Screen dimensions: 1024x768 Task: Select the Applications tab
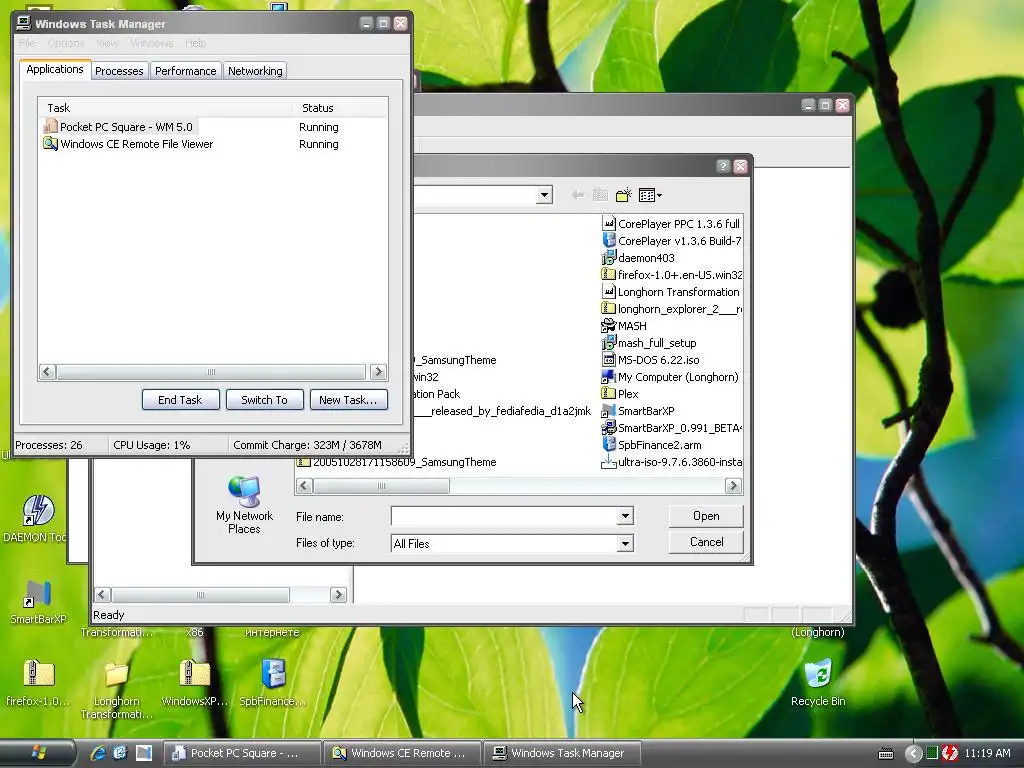[55, 69]
